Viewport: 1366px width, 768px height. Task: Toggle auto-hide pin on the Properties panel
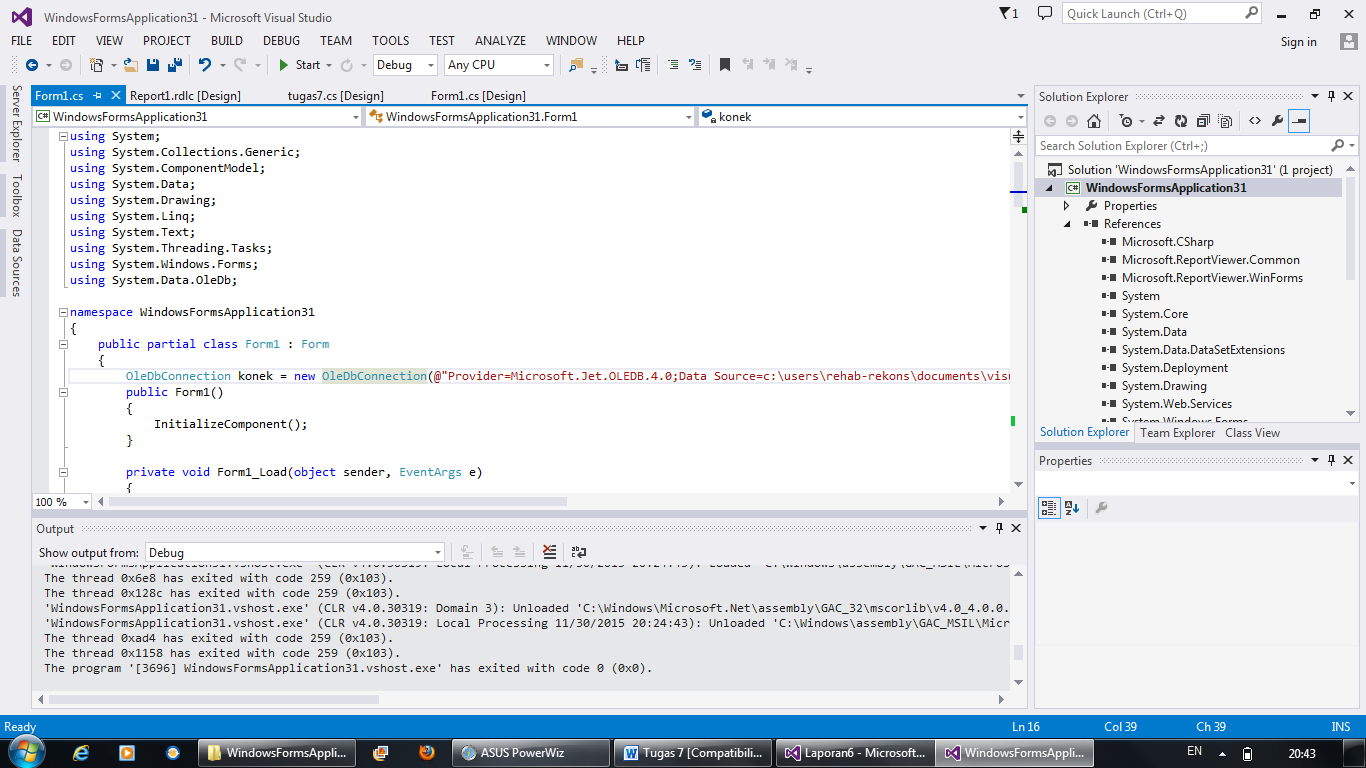point(1331,460)
